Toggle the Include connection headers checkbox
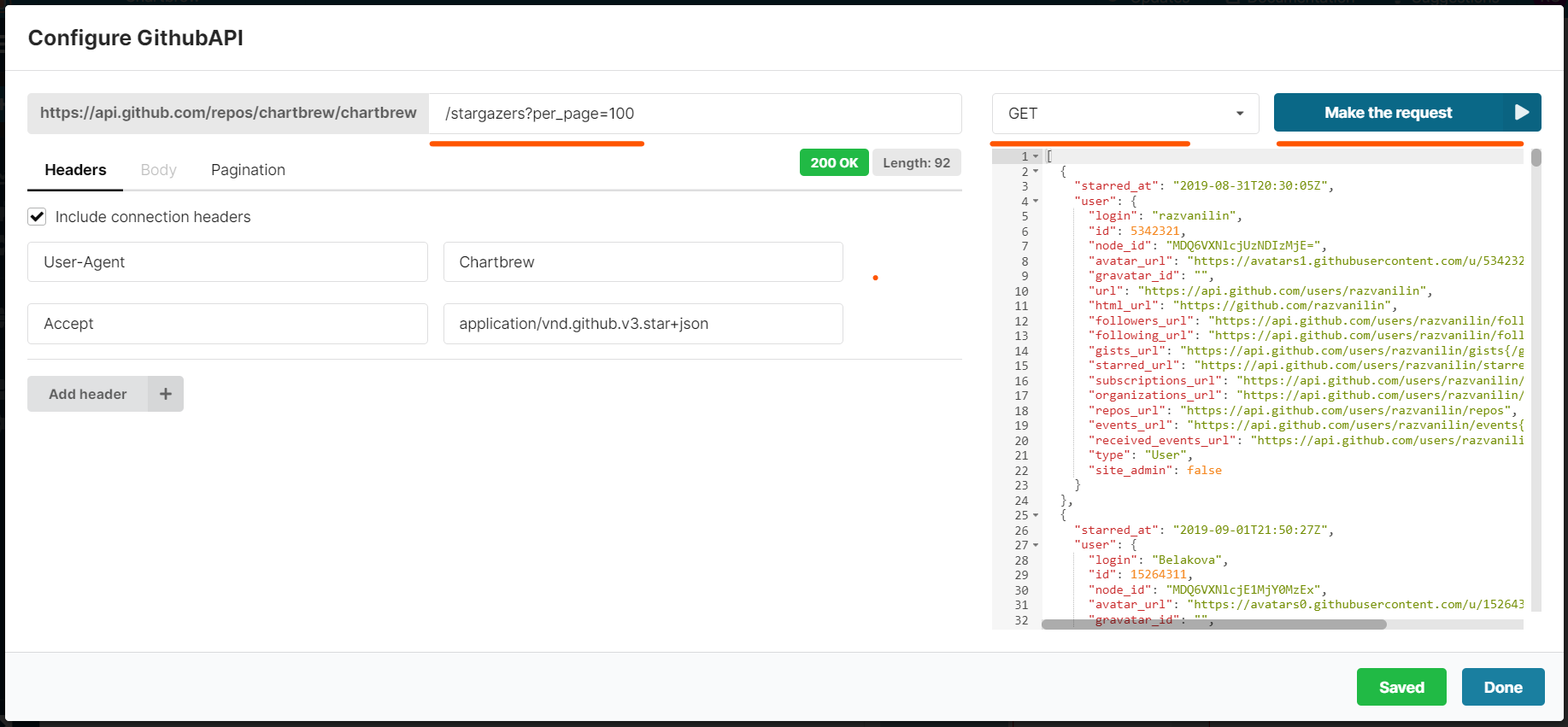 click(37, 217)
